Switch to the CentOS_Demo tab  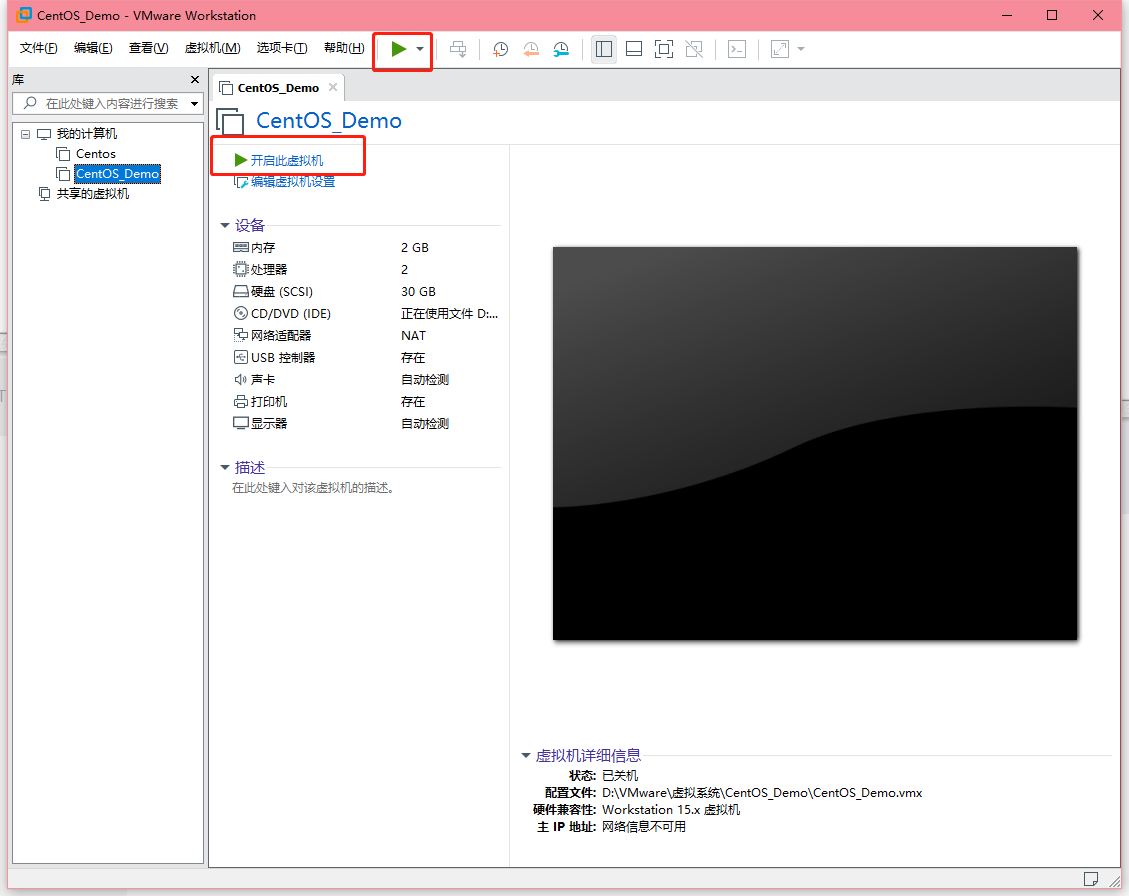[277, 88]
